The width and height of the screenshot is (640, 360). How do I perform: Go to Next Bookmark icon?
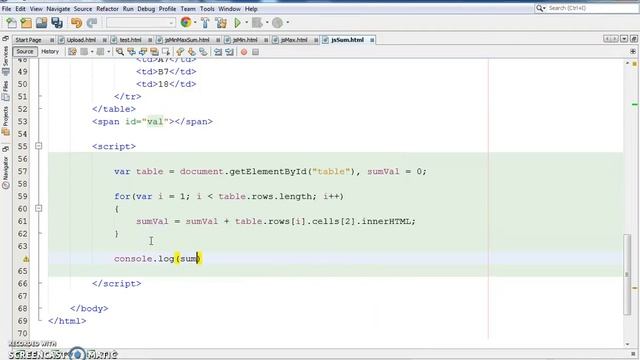point(191,52)
